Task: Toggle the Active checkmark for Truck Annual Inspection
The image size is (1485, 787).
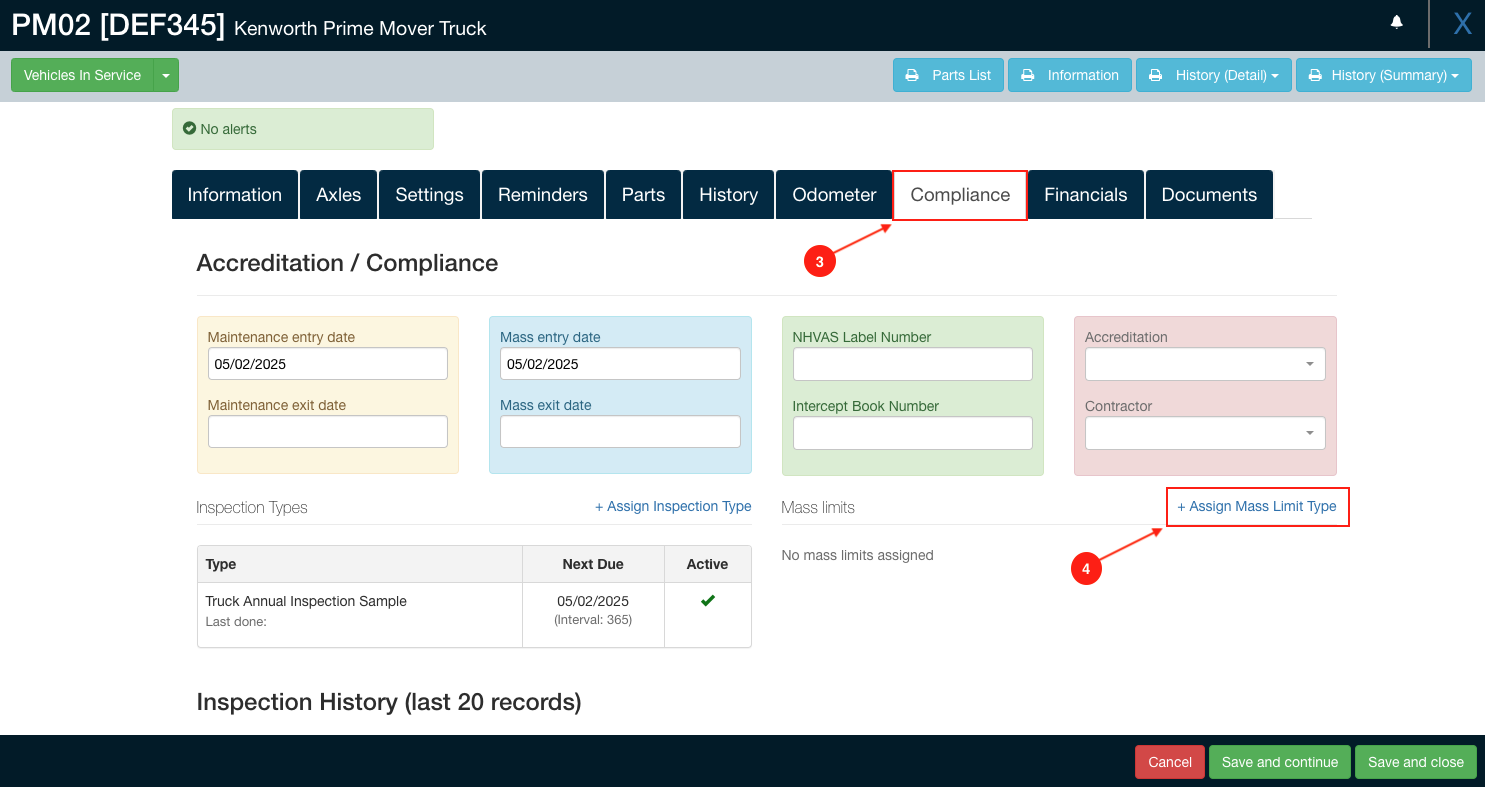Action: tap(707, 601)
